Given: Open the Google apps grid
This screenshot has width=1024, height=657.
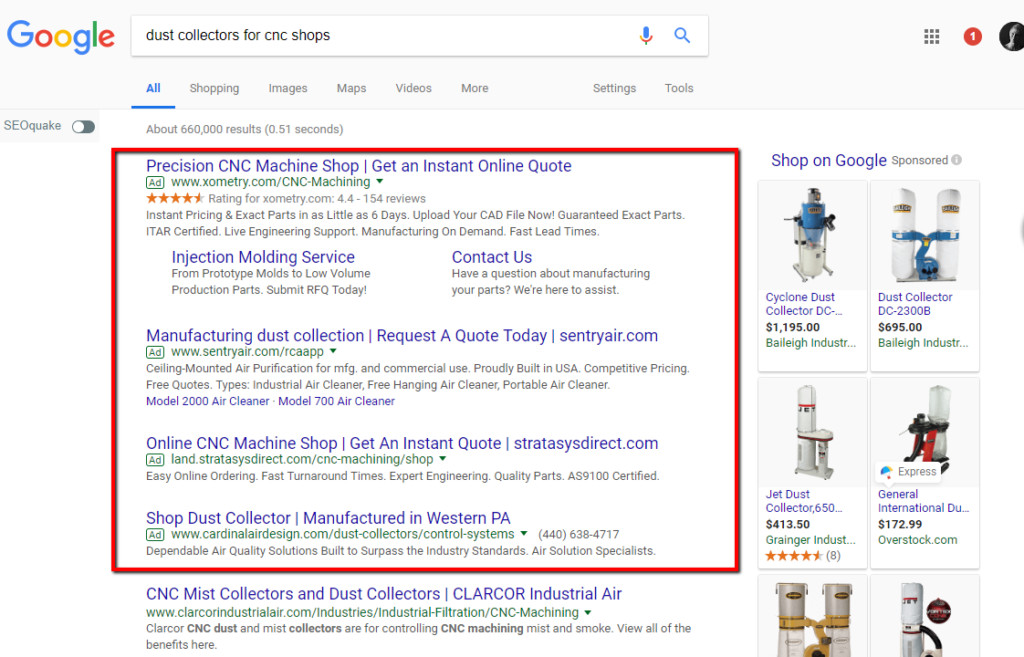Looking at the screenshot, I should [931, 37].
